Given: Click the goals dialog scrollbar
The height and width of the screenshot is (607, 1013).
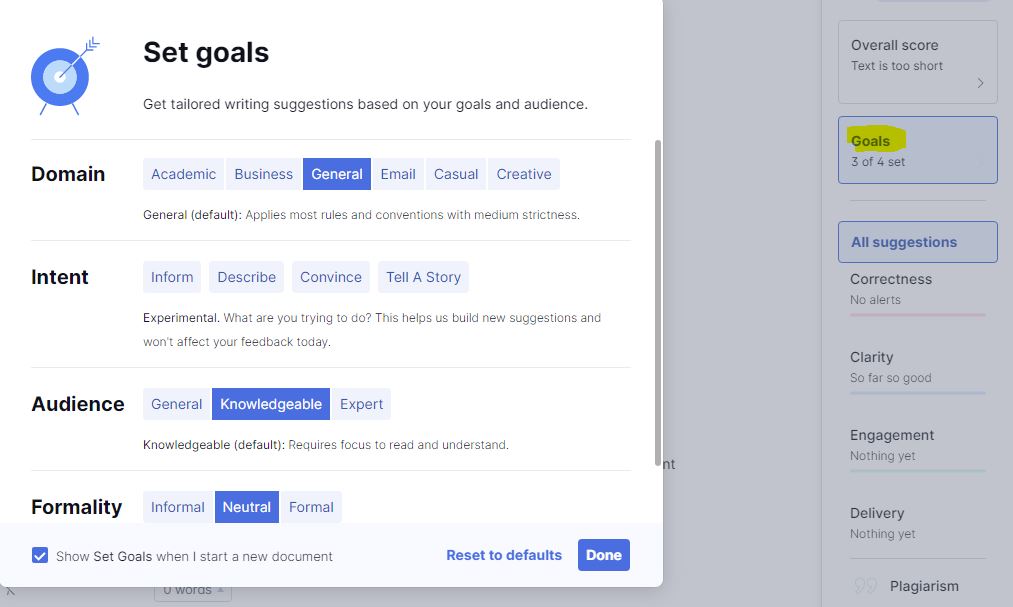Looking at the screenshot, I should tap(658, 302).
